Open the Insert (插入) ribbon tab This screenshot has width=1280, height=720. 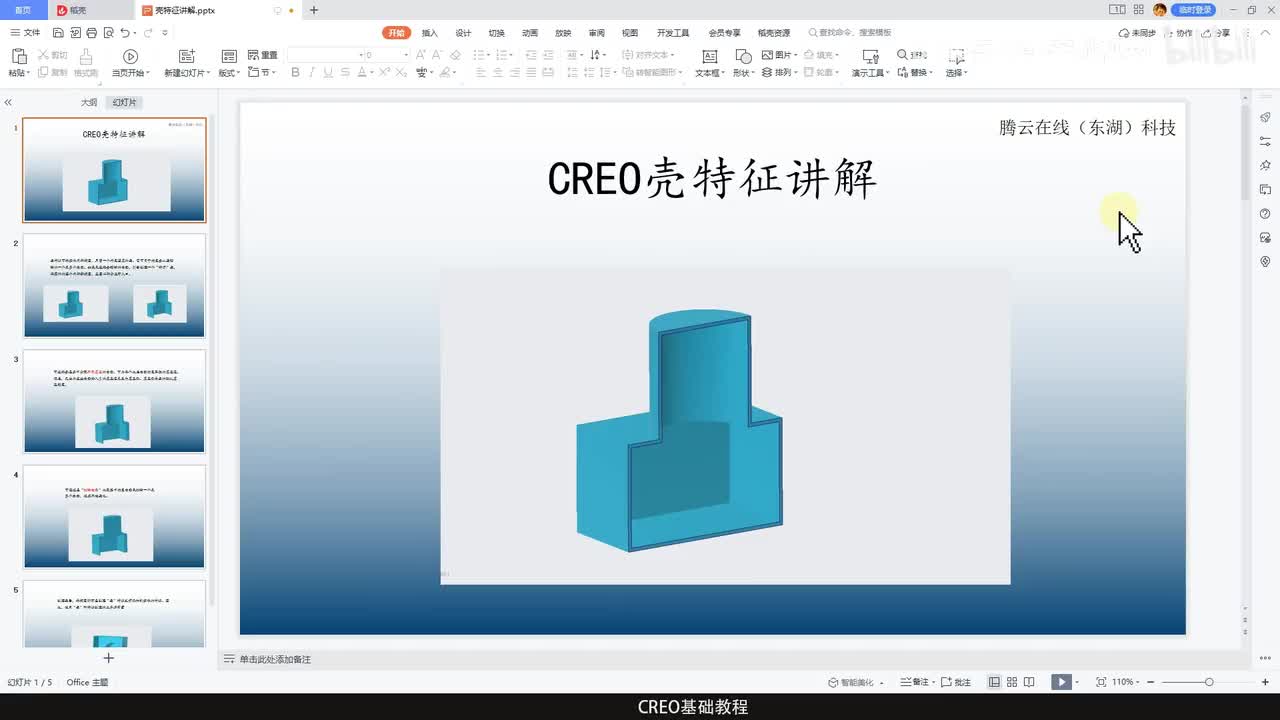click(x=430, y=33)
